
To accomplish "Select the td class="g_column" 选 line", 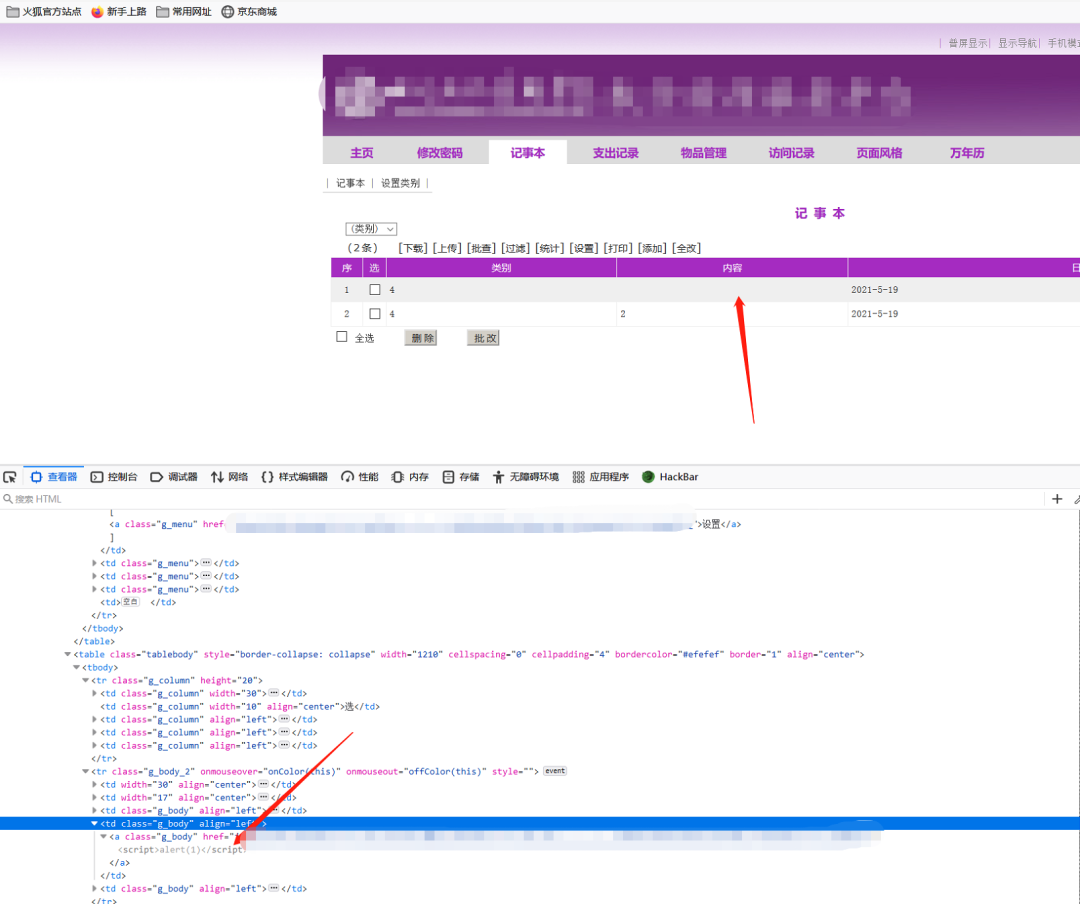I will 240,706.
